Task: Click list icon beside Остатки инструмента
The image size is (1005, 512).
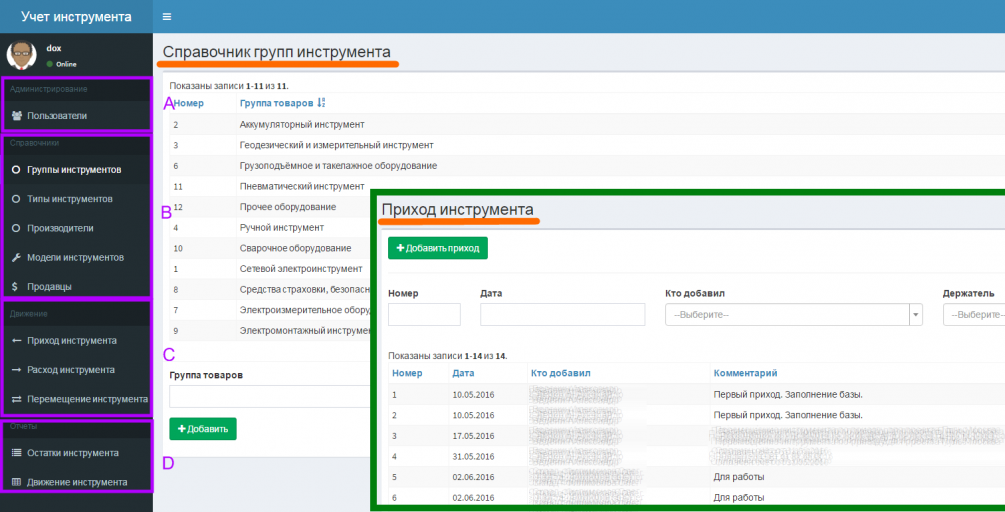Action: pos(17,452)
